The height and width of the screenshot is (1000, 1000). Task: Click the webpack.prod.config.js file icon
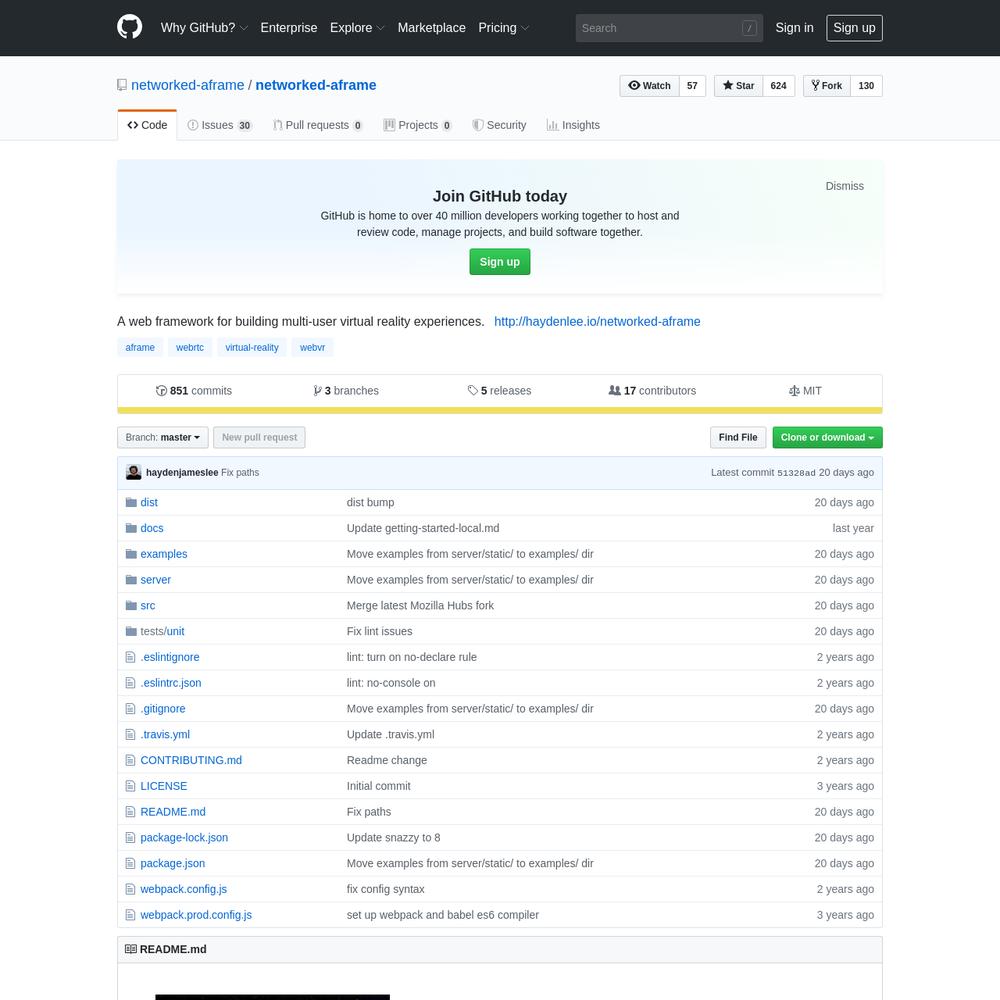point(130,915)
